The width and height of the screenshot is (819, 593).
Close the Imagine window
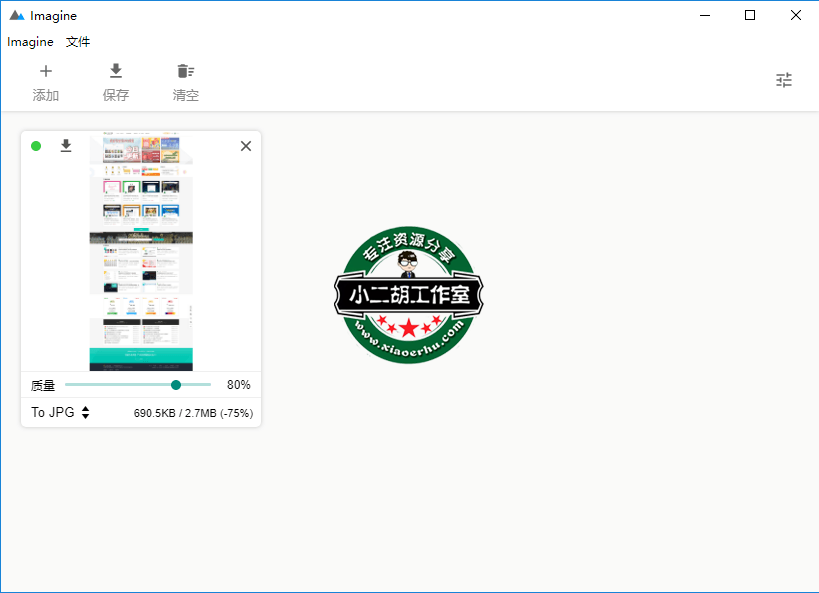(x=795, y=15)
